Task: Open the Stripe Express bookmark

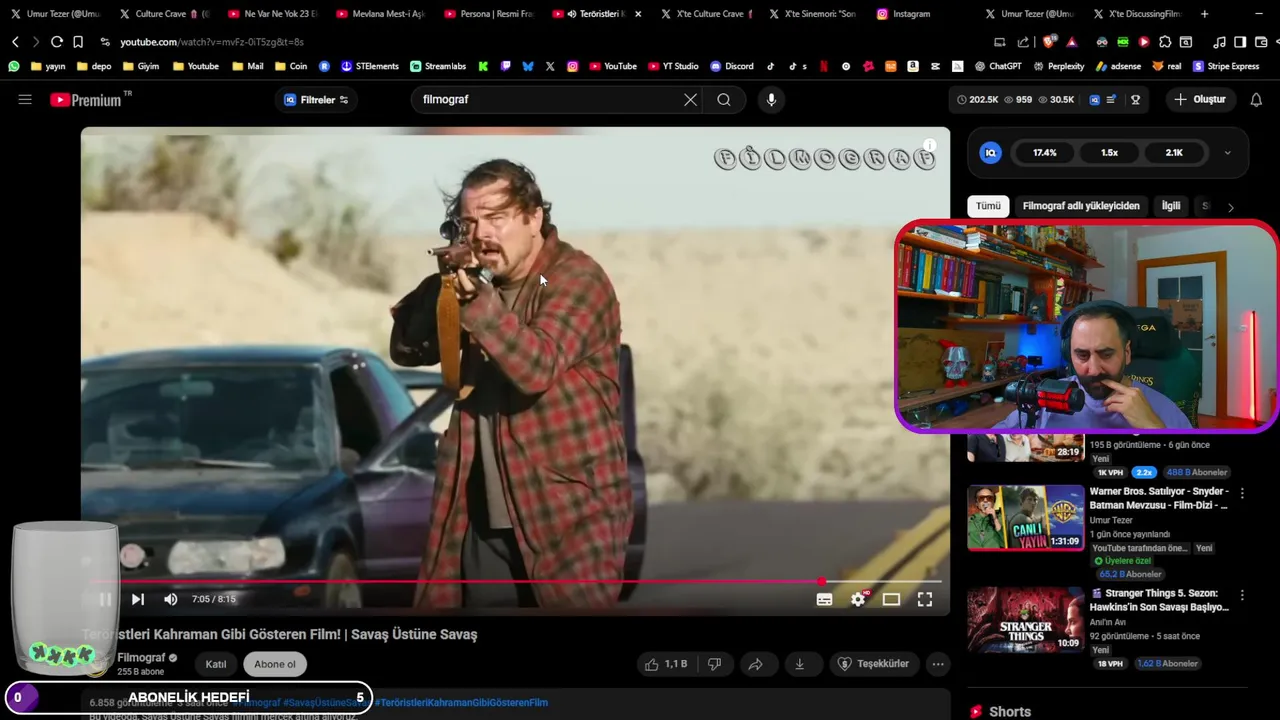Action: pyautogui.click(x=1226, y=66)
